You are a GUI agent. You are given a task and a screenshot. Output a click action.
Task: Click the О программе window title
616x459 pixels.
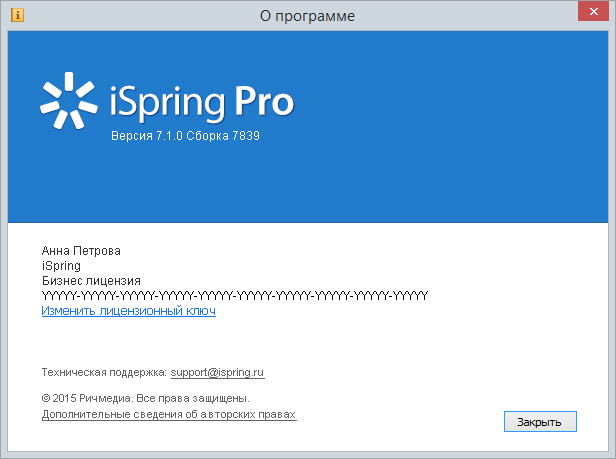pyautogui.click(x=307, y=16)
